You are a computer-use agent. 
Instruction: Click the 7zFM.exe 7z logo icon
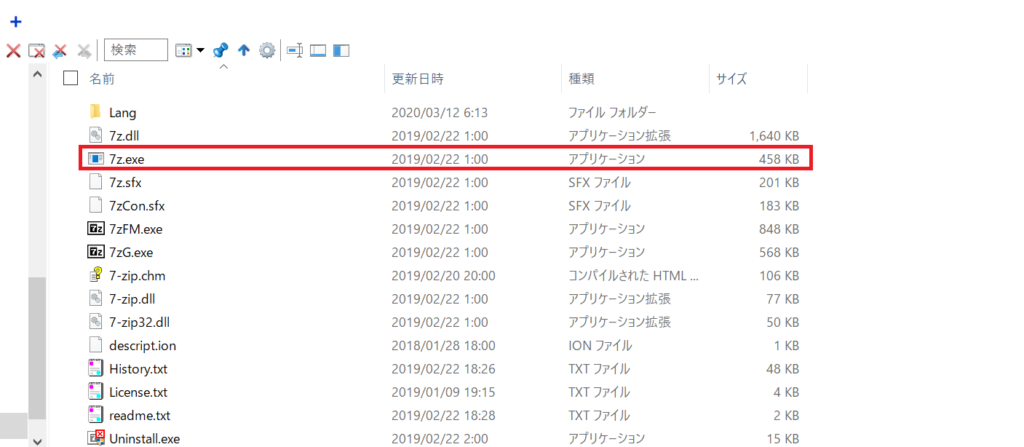coord(95,229)
